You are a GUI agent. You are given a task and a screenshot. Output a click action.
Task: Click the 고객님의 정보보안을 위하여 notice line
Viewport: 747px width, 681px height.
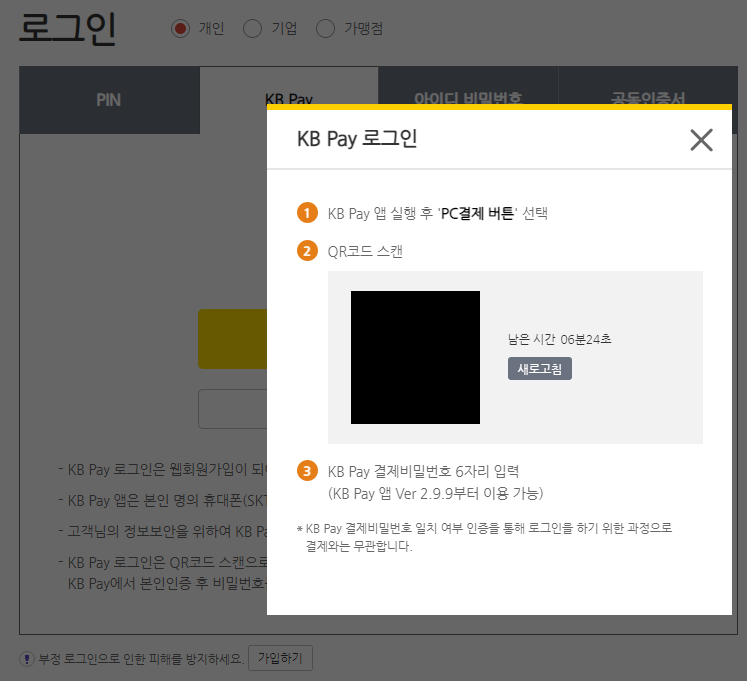162,531
